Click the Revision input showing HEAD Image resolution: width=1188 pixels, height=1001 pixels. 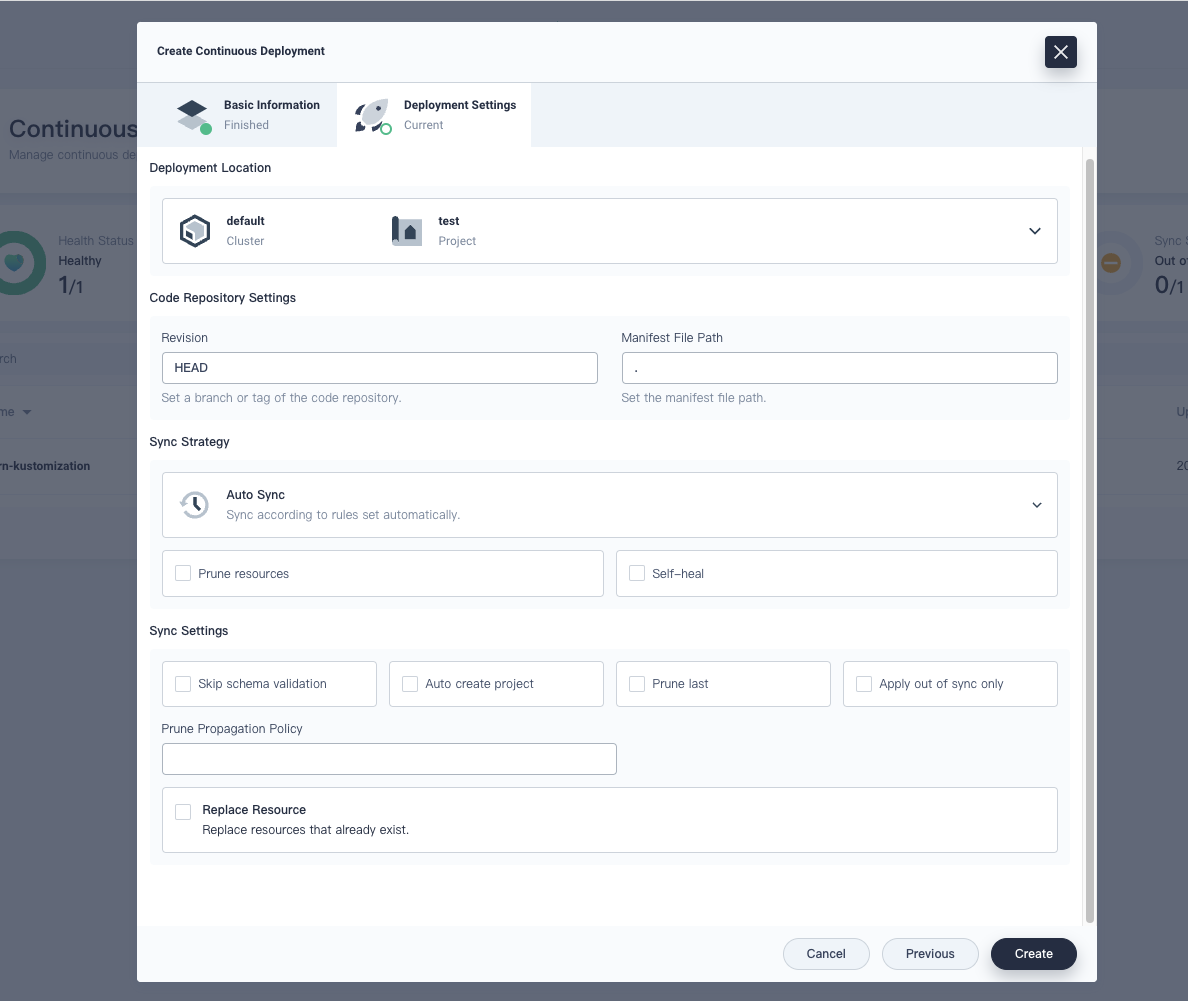point(380,367)
